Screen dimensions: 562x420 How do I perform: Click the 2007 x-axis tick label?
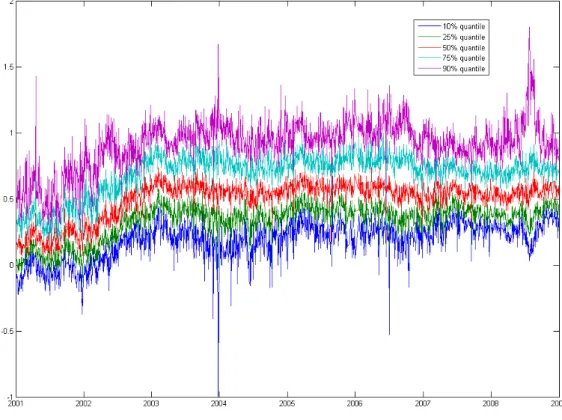point(423,404)
